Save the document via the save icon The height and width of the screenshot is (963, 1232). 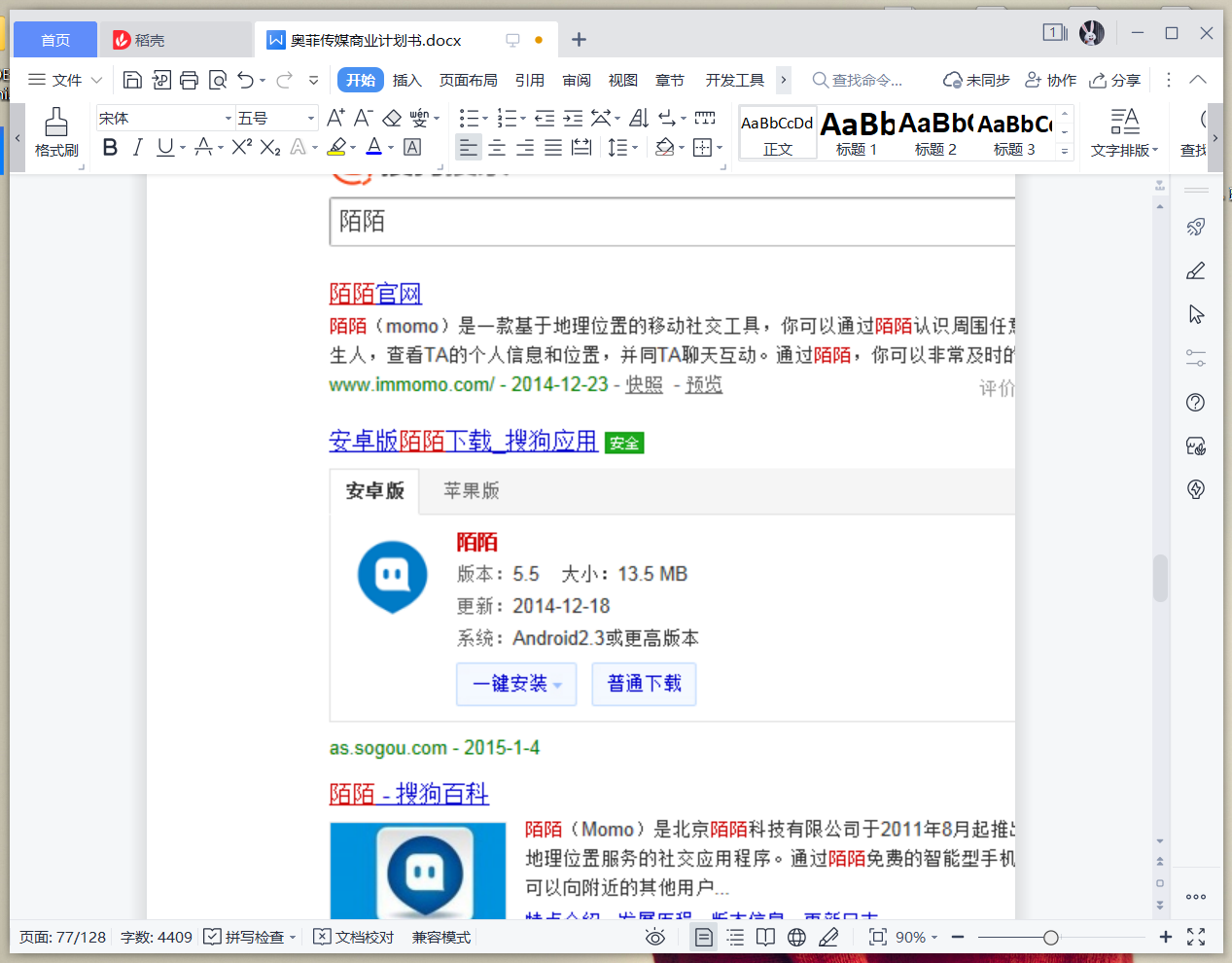(132, 80)
